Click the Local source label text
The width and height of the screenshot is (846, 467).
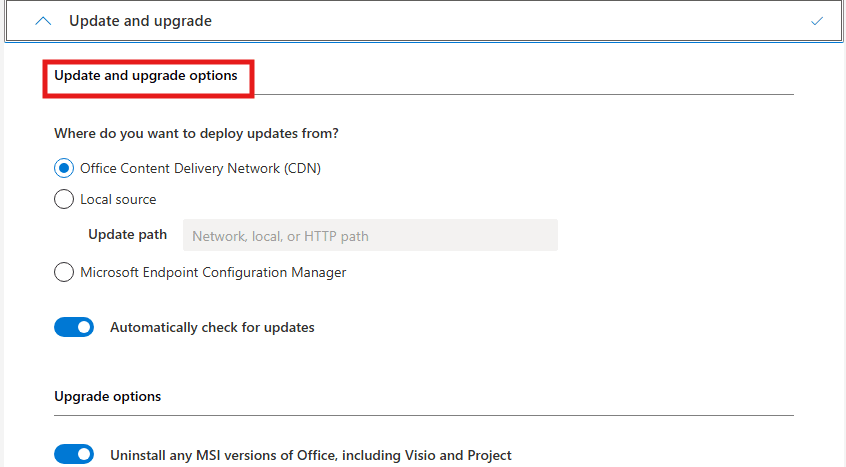pyautogui.click(x=118, y=199)
